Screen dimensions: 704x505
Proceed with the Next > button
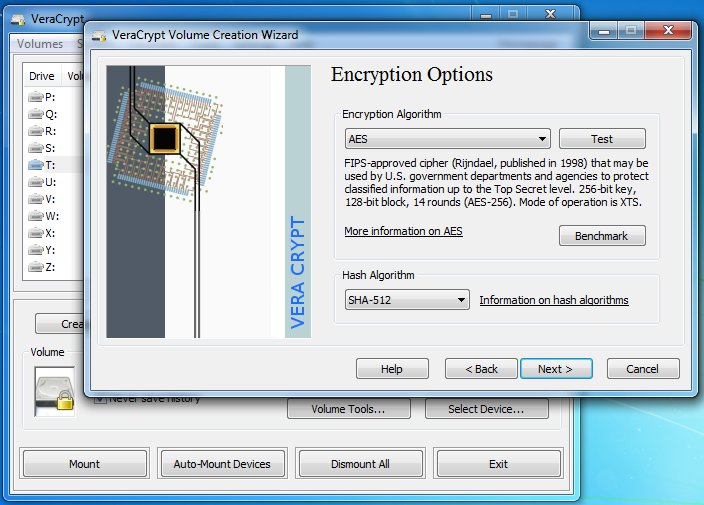(556, 369)
